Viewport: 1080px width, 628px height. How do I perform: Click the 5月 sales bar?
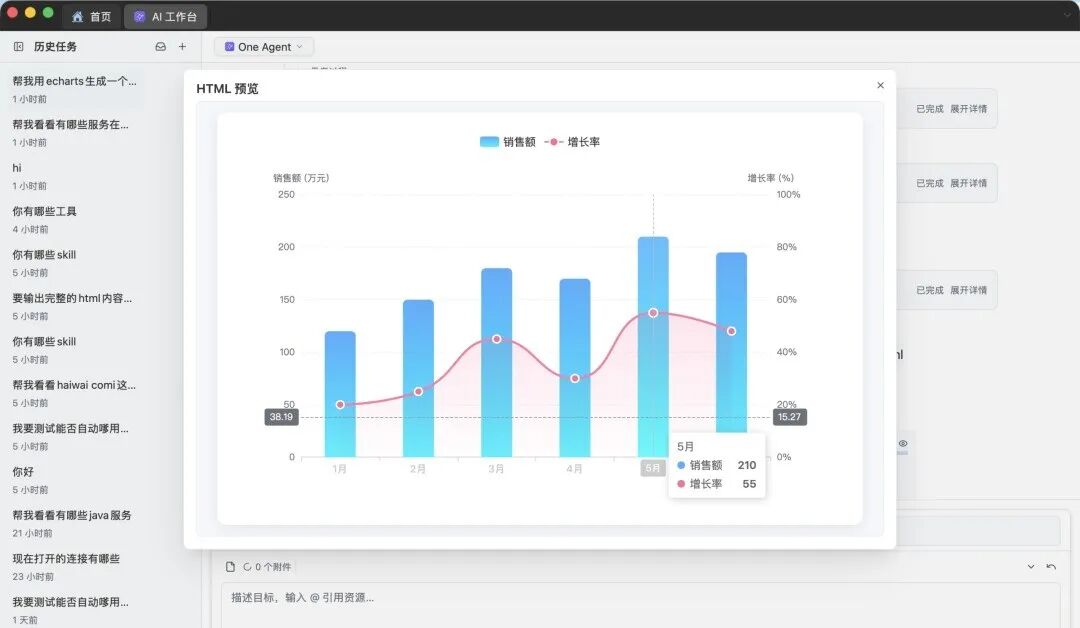(x=653, y=346)
